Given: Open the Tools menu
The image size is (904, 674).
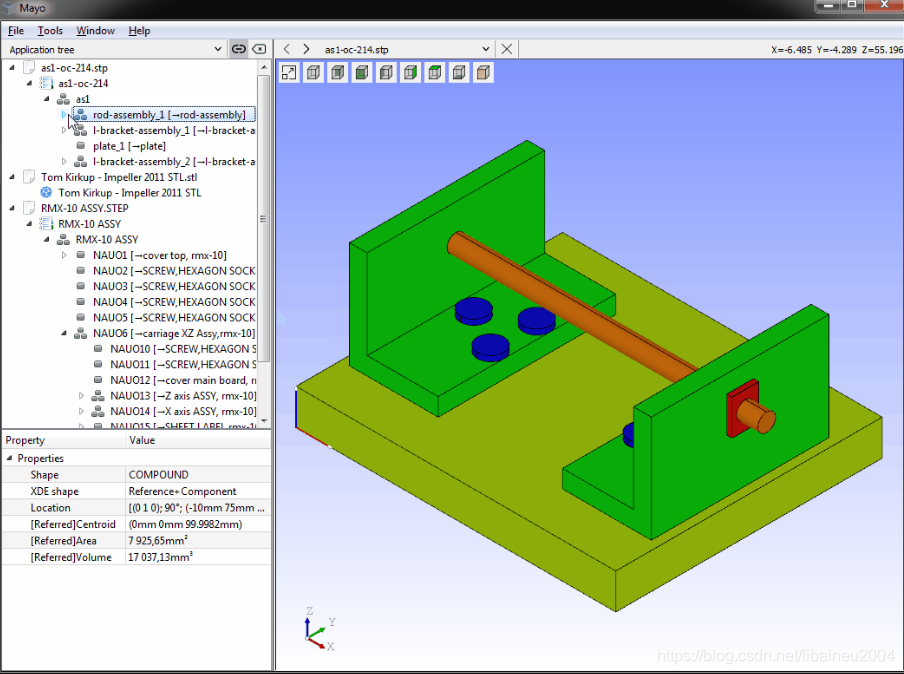Looking at the screenshot, I should (x=49, y=30).
